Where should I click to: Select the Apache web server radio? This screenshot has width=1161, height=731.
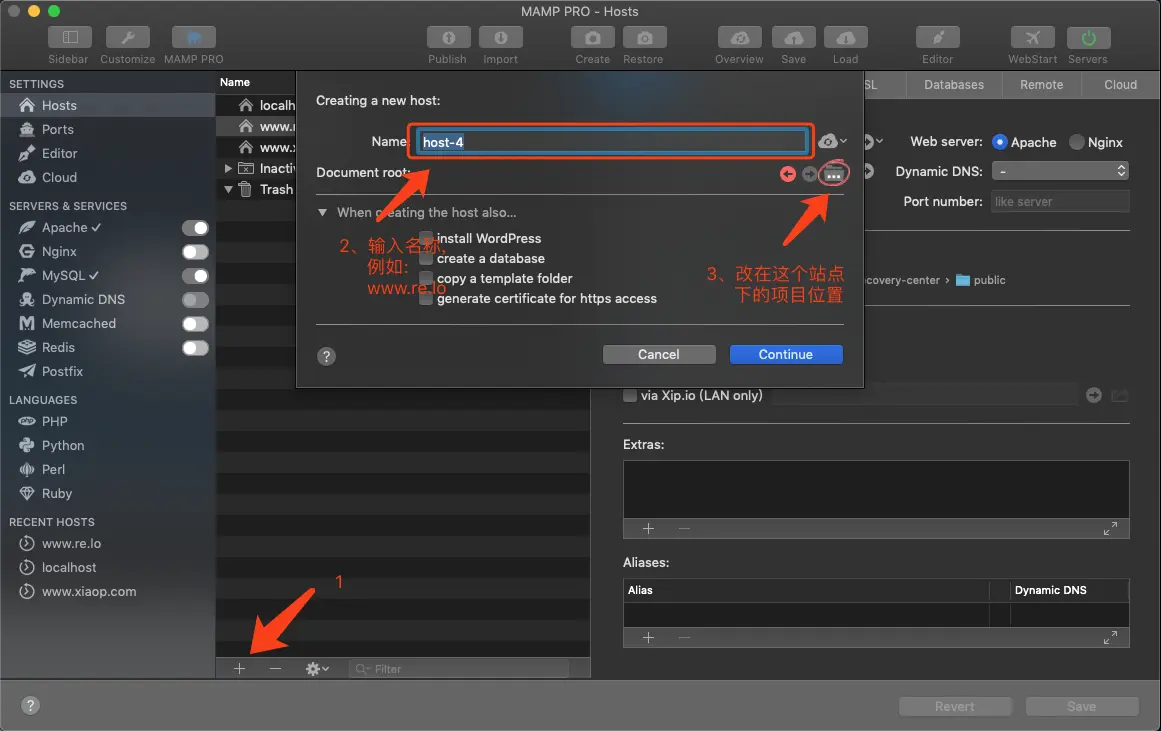pyautogui.click(x=1000, y=142)
